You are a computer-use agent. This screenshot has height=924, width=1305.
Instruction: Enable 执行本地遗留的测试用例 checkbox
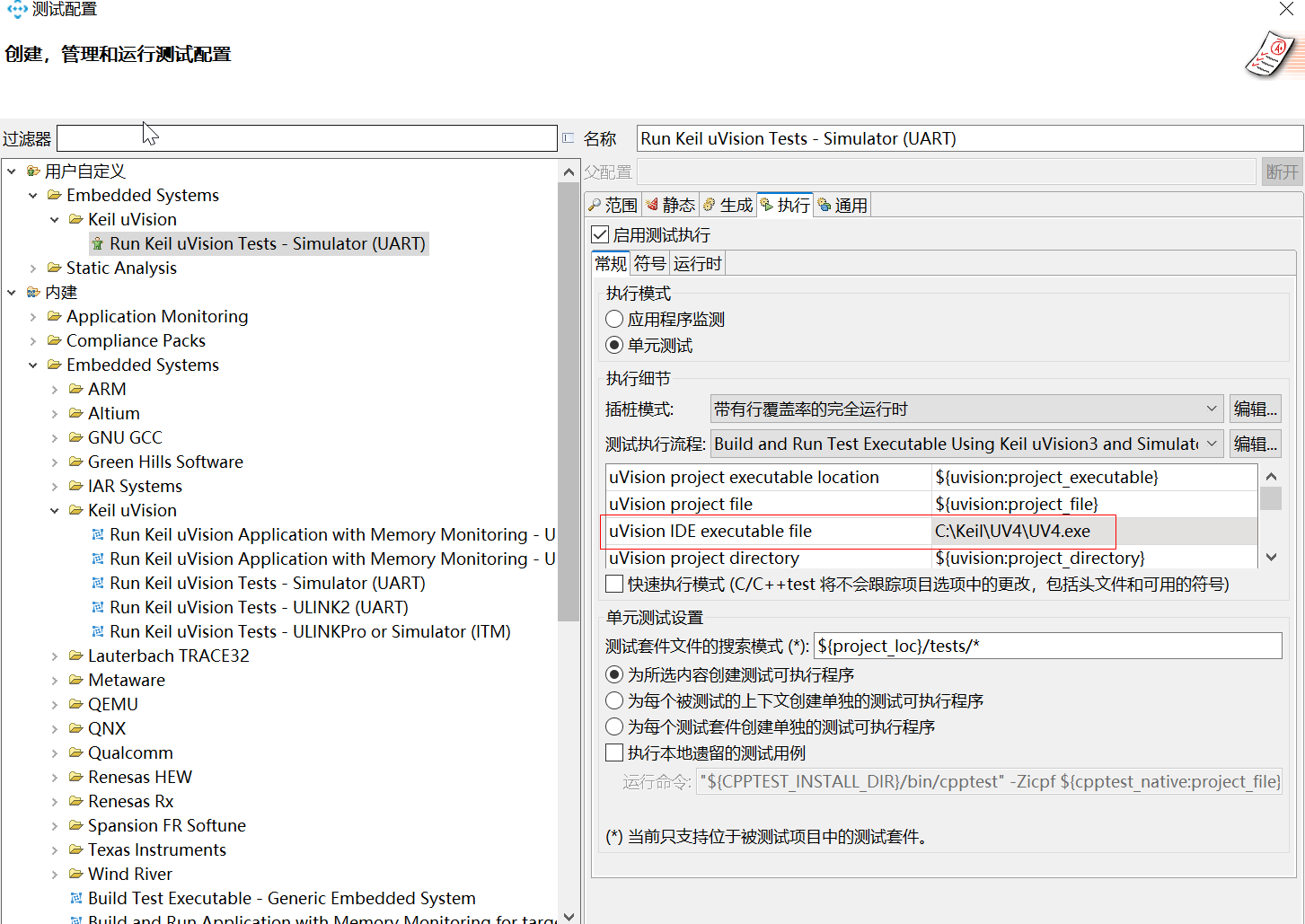point(614,752)
